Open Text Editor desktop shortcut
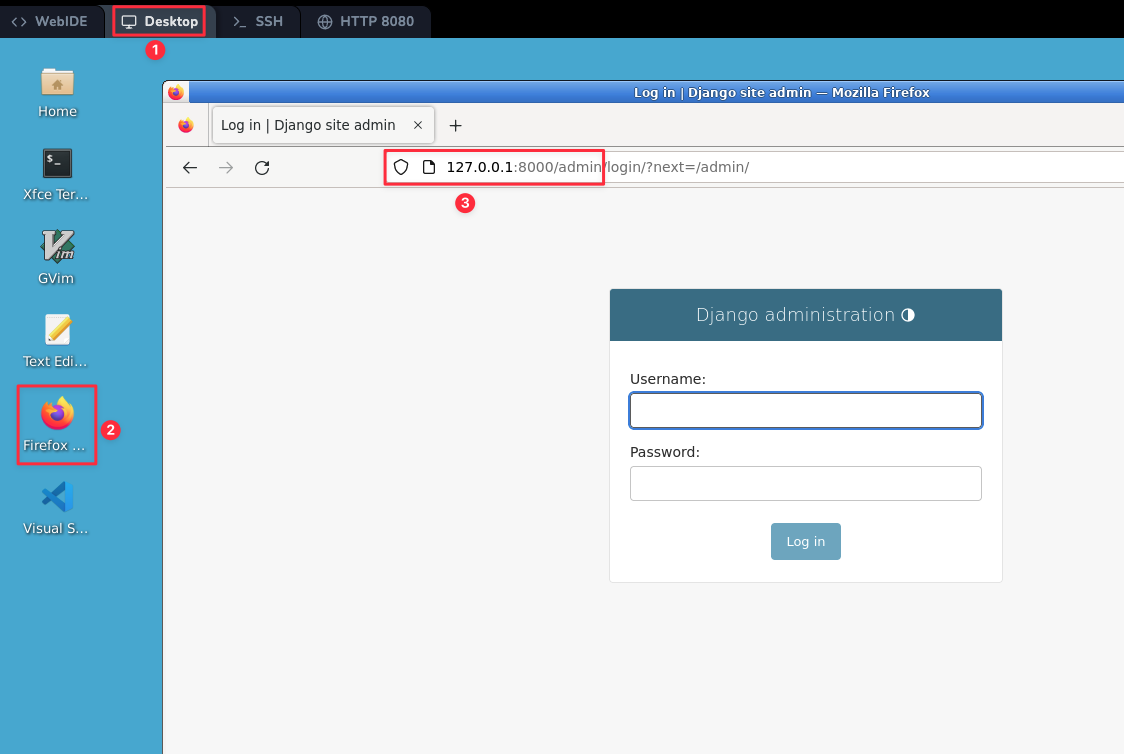Viewport: 1124px width, 754px height. pyautogui.click(x=57, y=330)
